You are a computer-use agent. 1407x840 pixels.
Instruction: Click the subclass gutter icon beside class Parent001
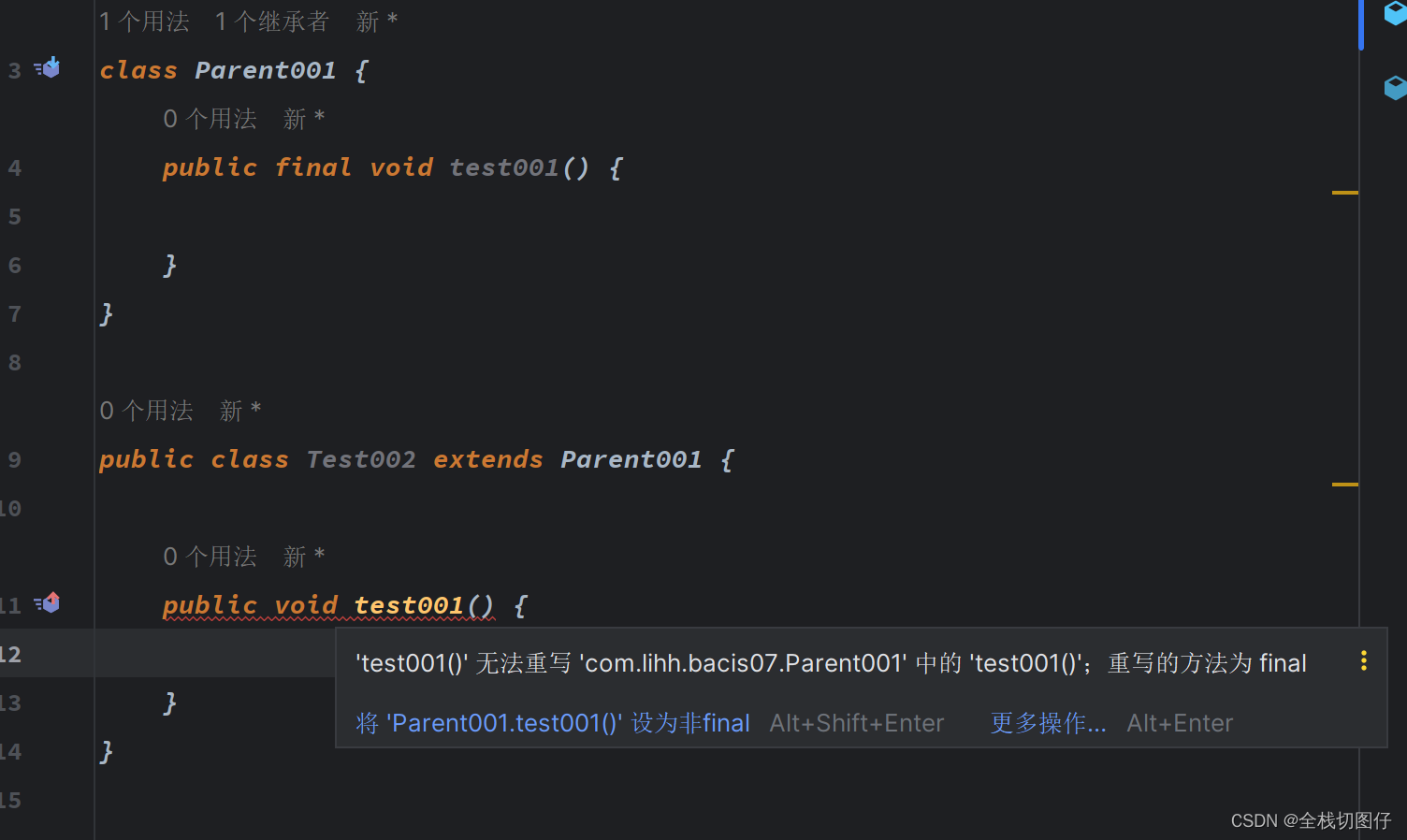[x=48, y=68]
